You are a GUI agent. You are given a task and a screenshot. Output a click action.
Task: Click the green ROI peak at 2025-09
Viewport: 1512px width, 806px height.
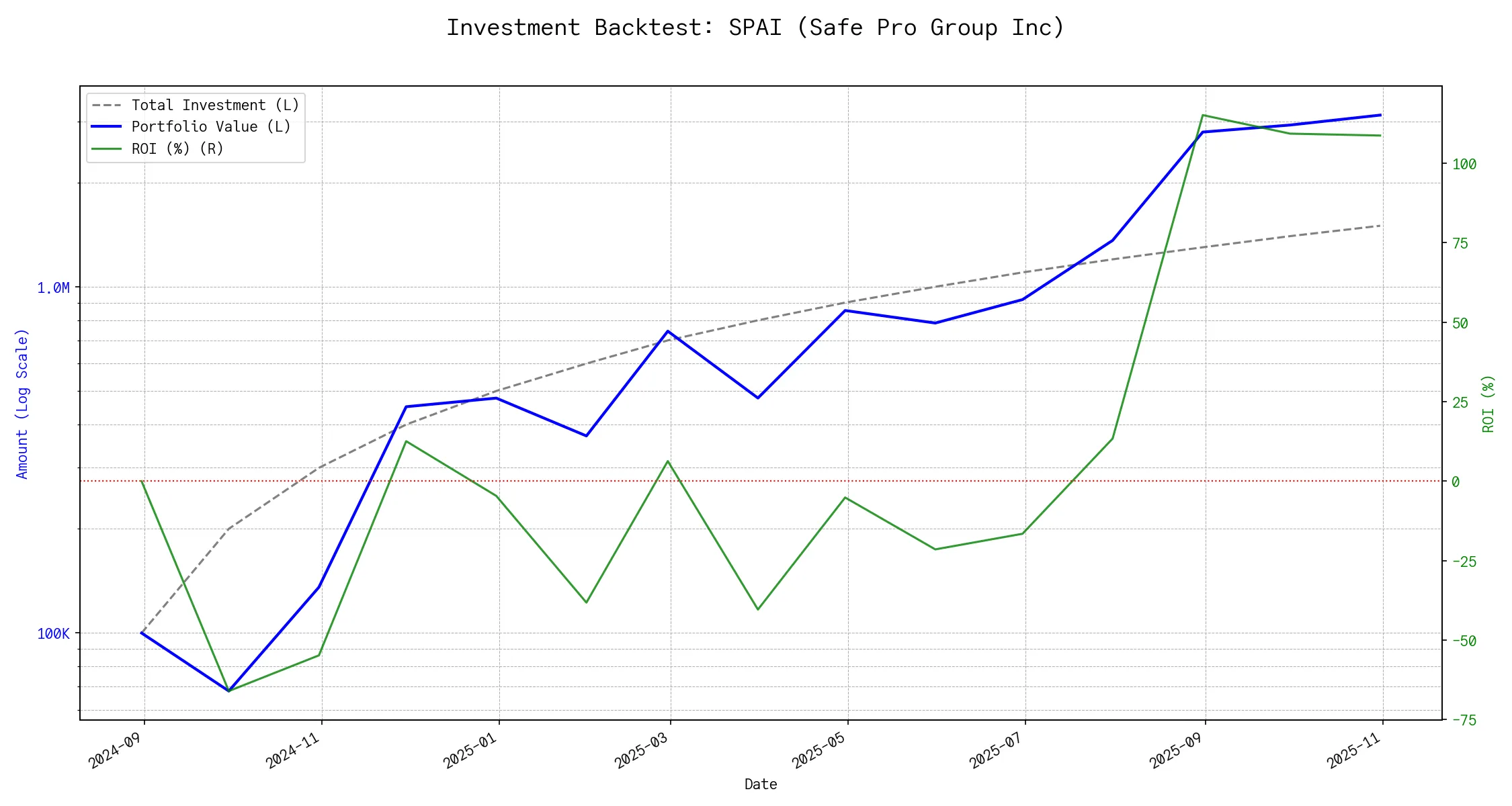(x=1203, y=116)
